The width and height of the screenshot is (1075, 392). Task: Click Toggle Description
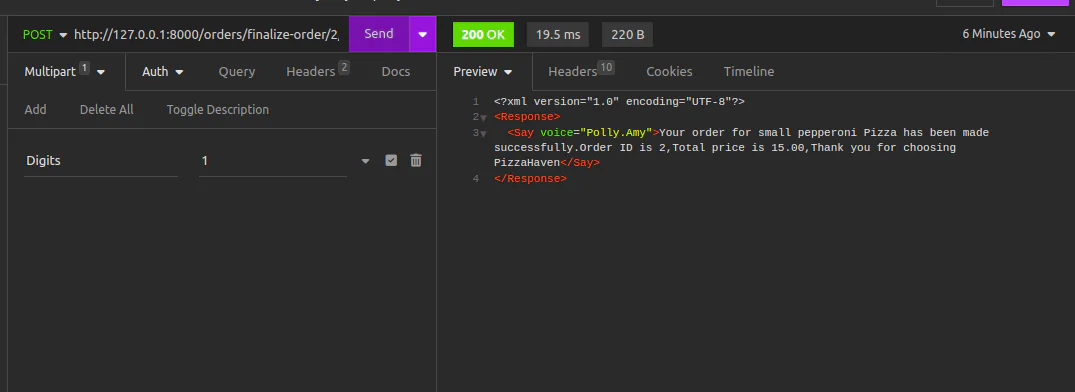[x=217, y=110]
